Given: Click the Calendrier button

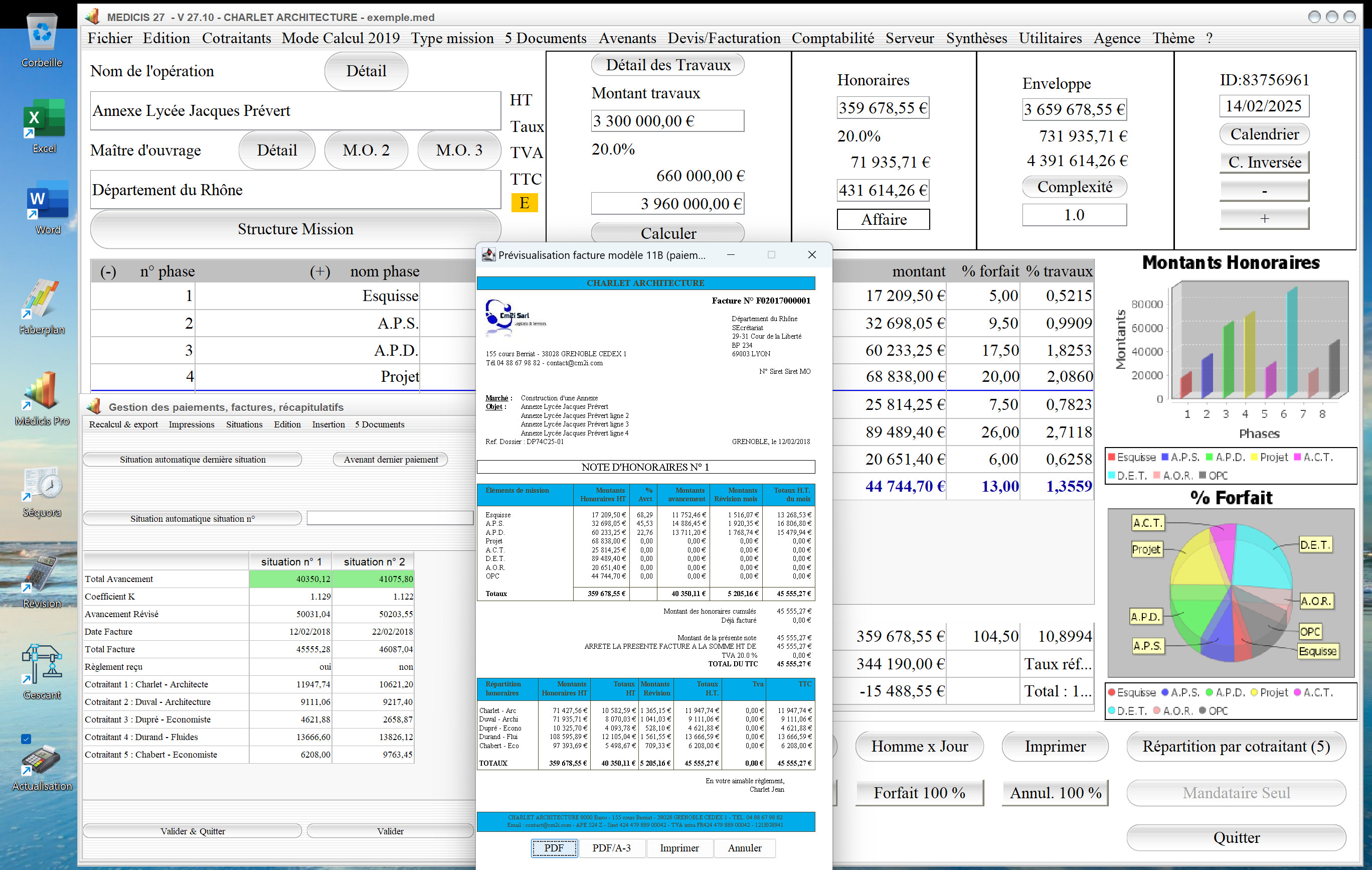Looking at the screenshot, I should (x=1264, y=134).
